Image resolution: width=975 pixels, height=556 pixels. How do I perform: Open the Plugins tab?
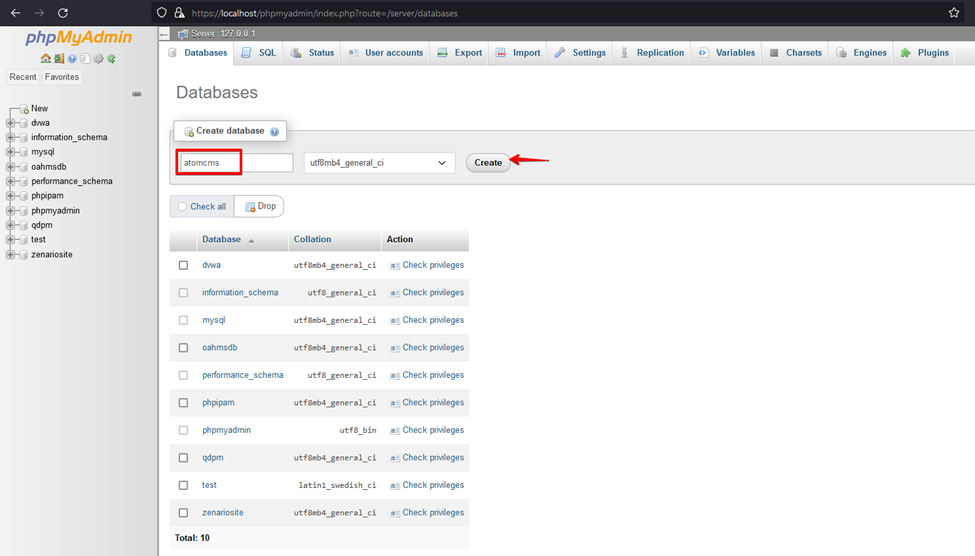point(925,53)
